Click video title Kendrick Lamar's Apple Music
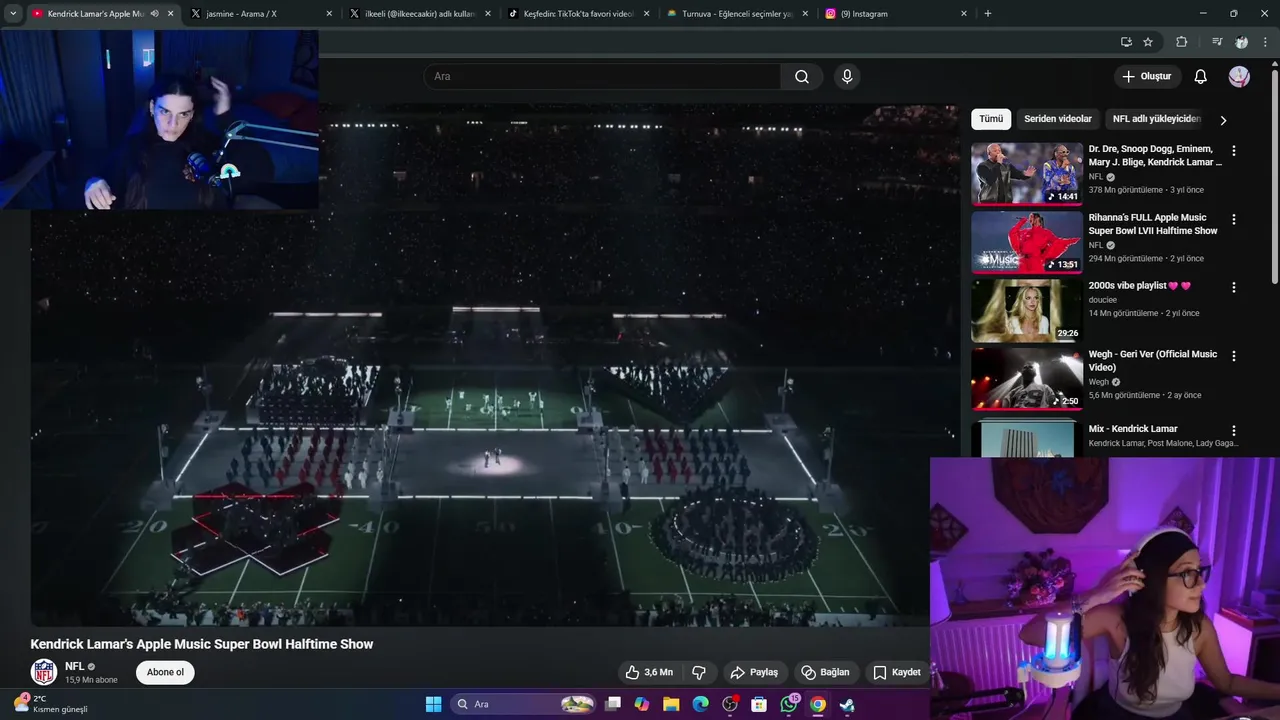This screenshot has height=720, width=1280. [x=201, y=644]
